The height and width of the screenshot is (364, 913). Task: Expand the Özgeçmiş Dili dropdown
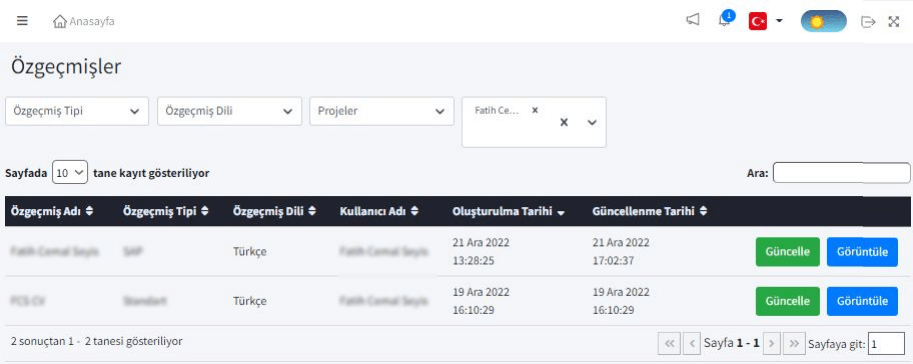[x=229, y=111]
